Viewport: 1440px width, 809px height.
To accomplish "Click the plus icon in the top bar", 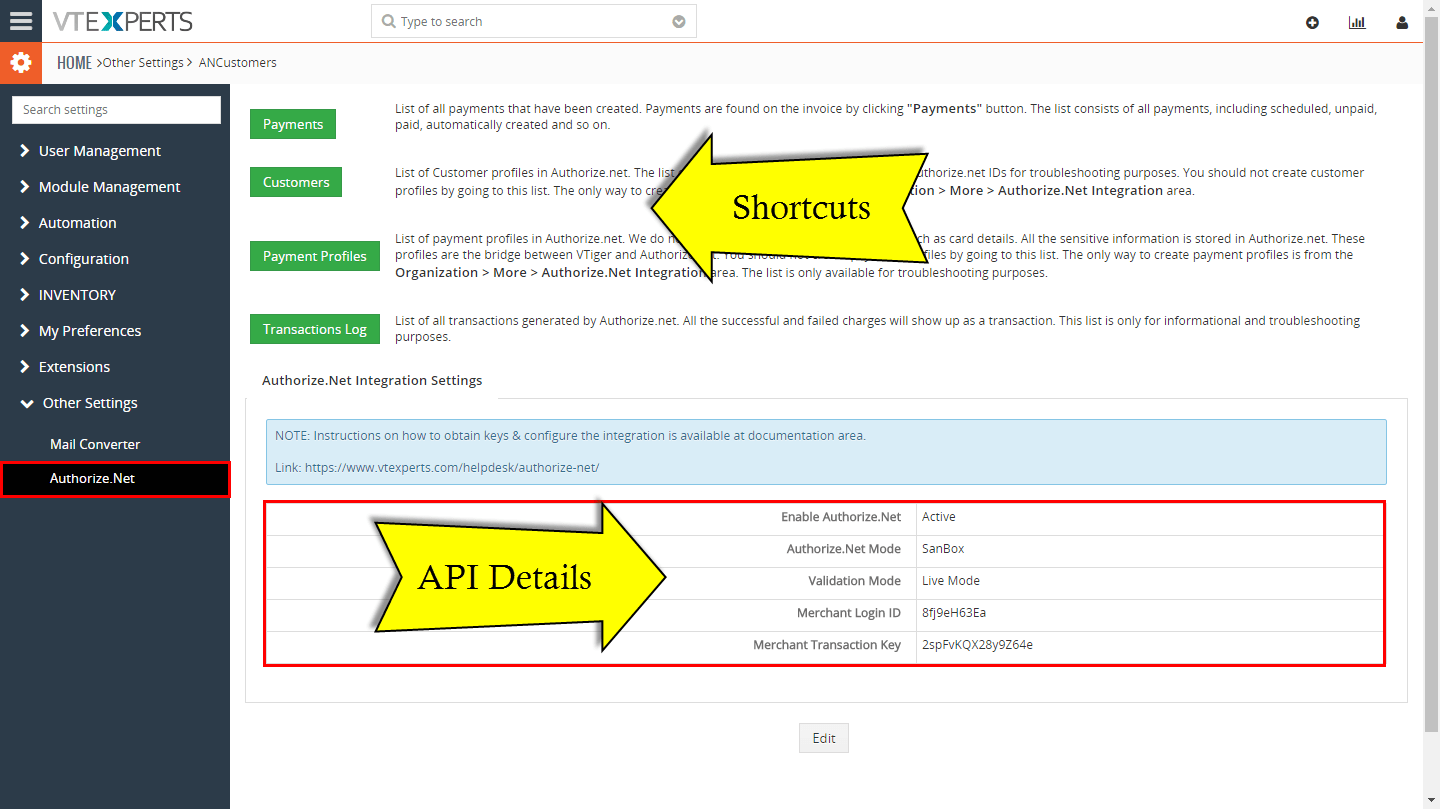I will click(x=1312, y=21).
